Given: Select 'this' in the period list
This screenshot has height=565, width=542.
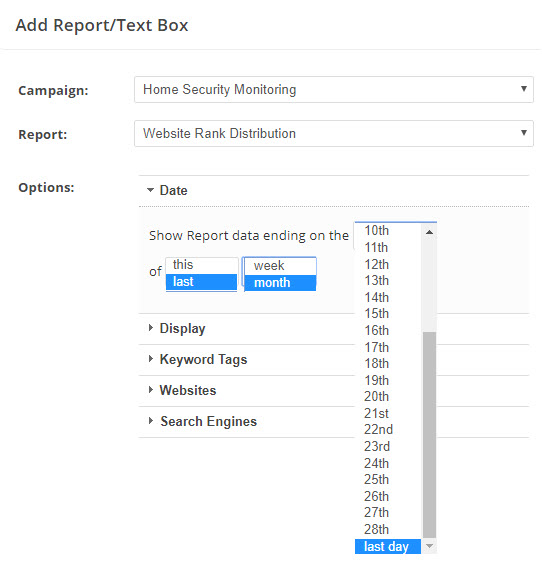Looking at the screenshot, I should 201,265.
